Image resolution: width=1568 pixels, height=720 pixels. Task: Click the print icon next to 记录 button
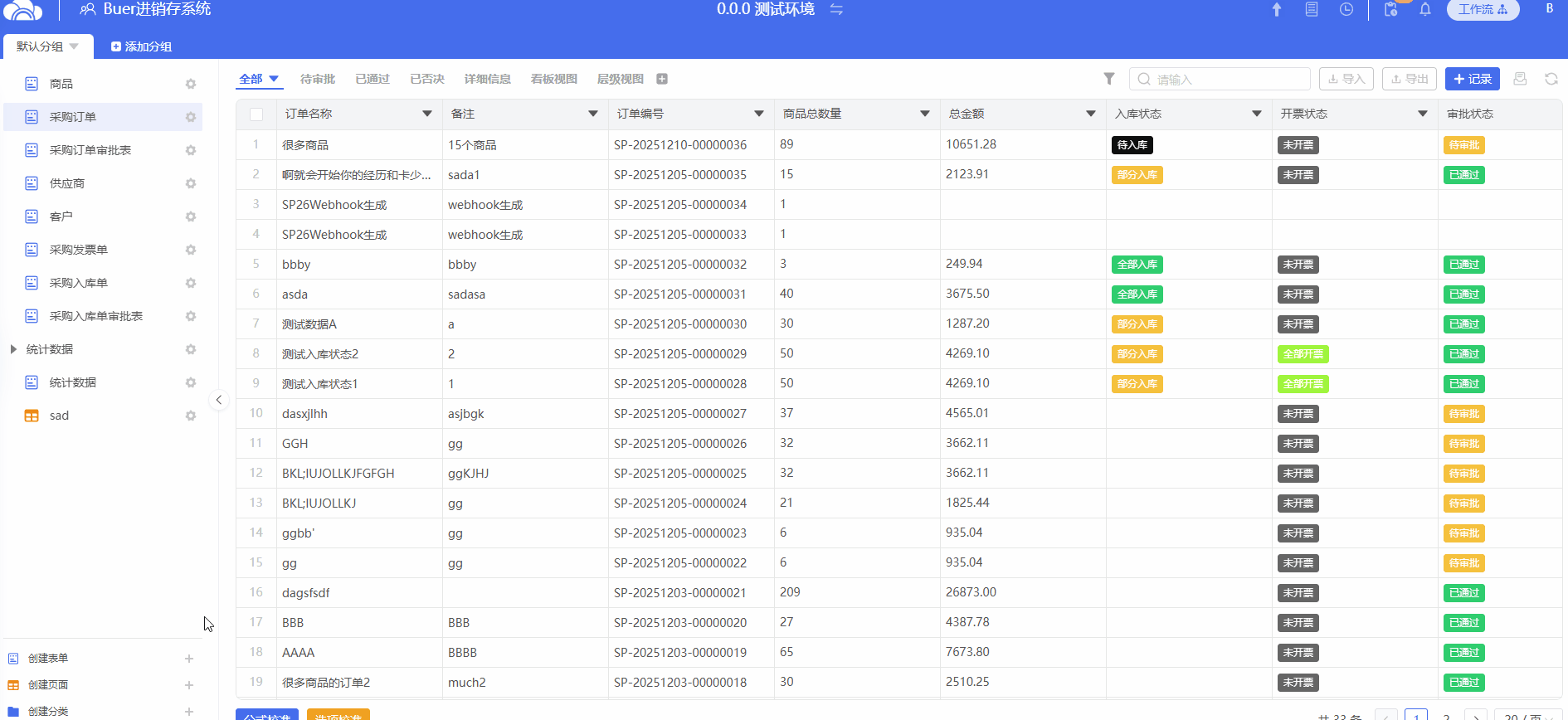pyautogui.click(x=1520, y=79)
